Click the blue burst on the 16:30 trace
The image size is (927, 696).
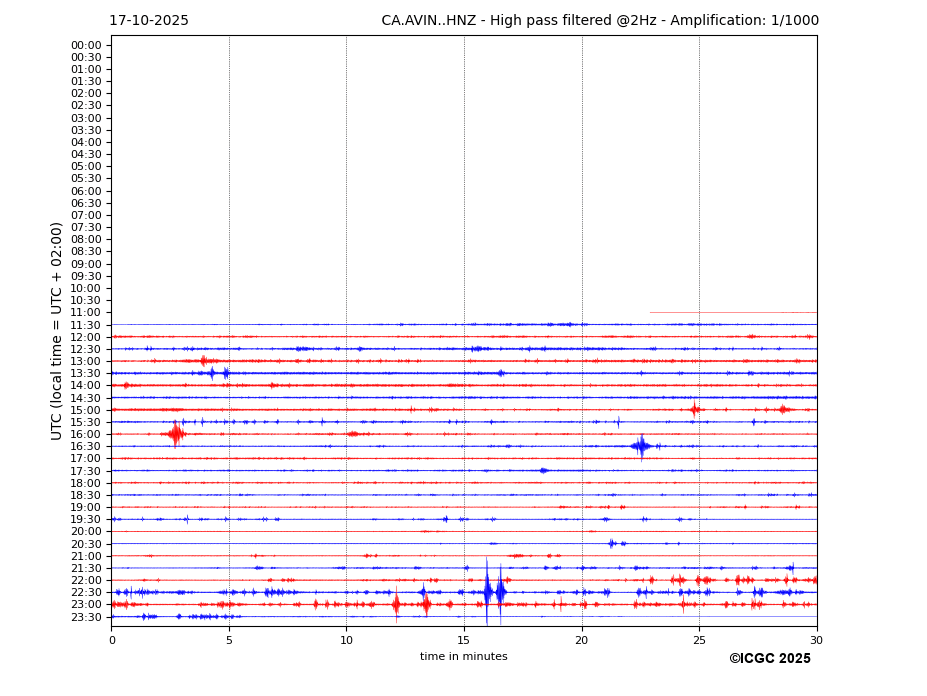641,446
